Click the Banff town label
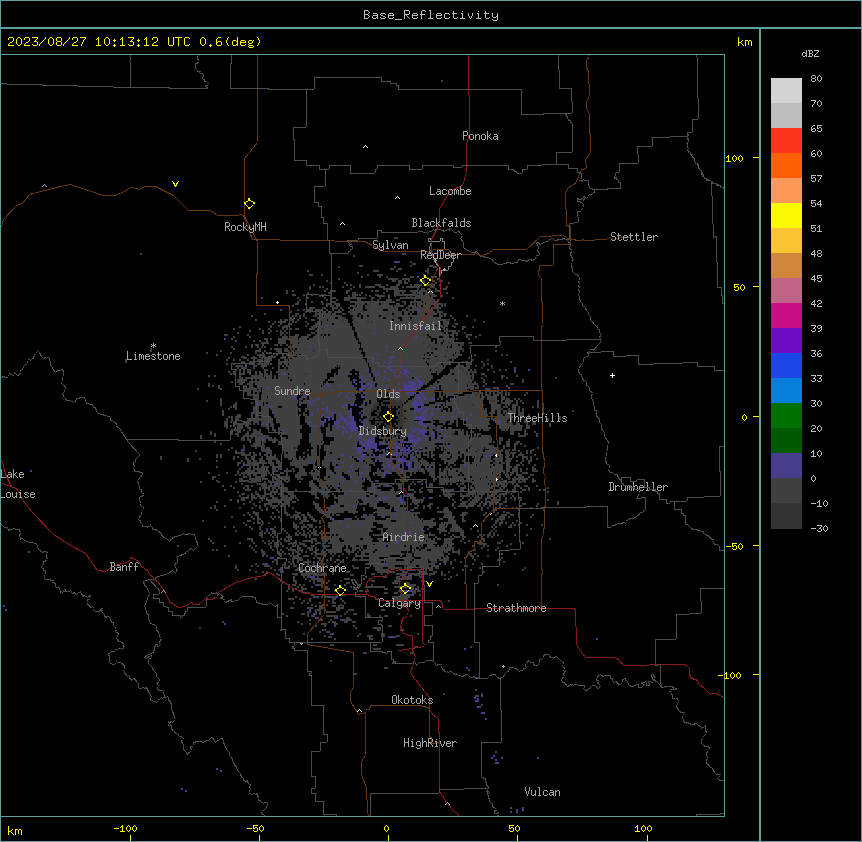 [x=124, y=567]
